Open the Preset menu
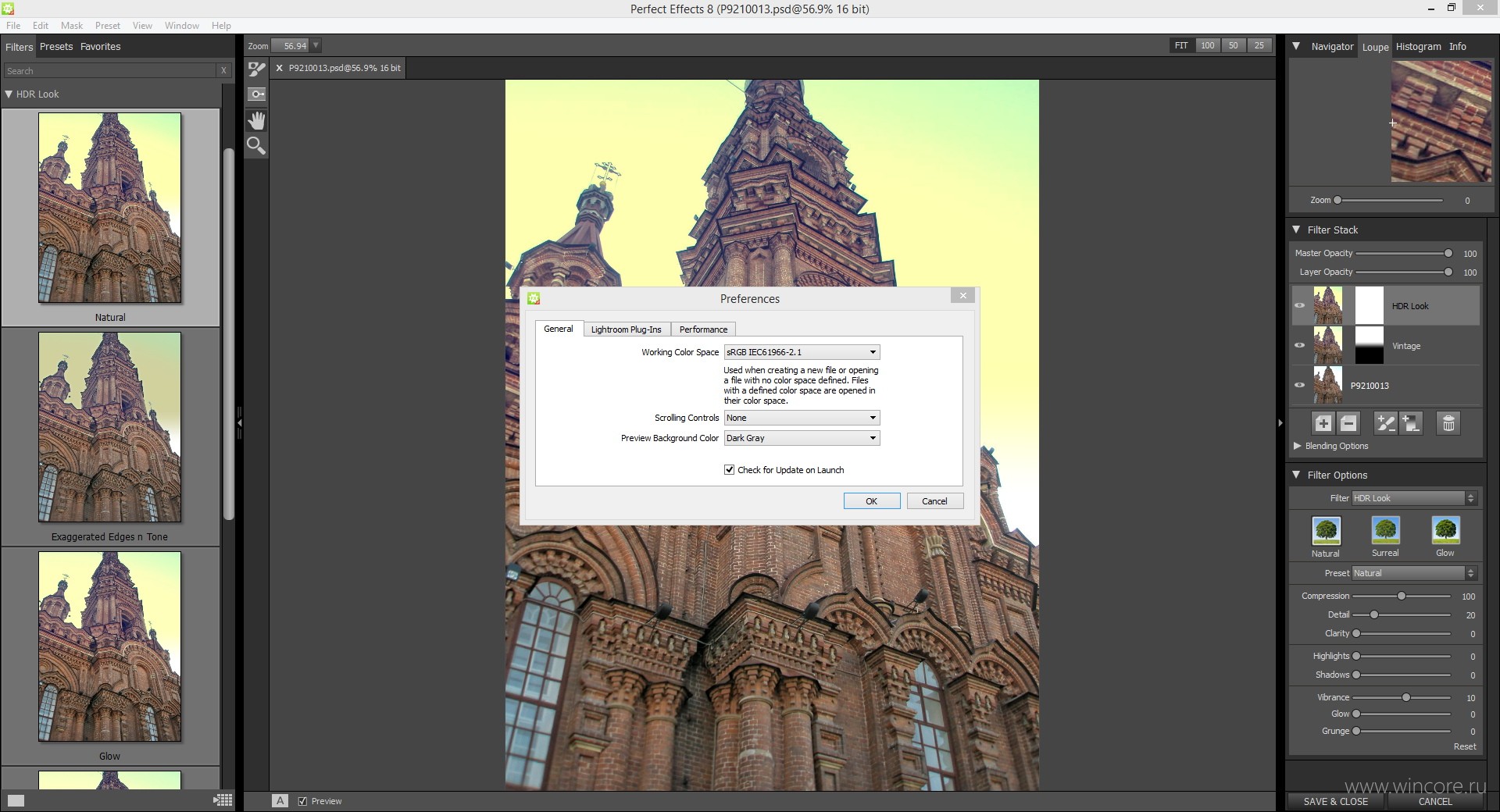This screenshot has height=812, width=1500. click(x=108, y=26)
